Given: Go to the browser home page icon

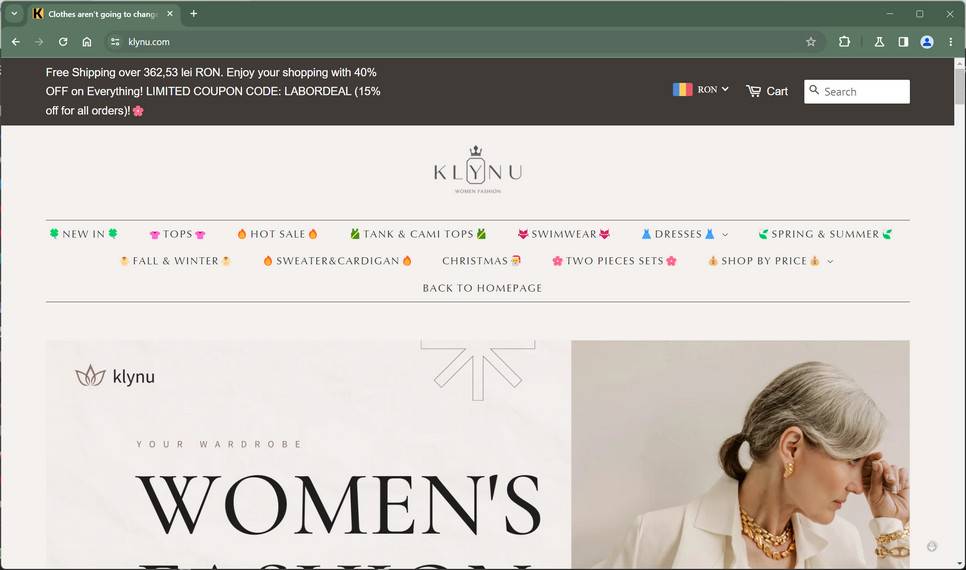Looking at the screenshot, I should pyautogui.click(x=87, y=42).
